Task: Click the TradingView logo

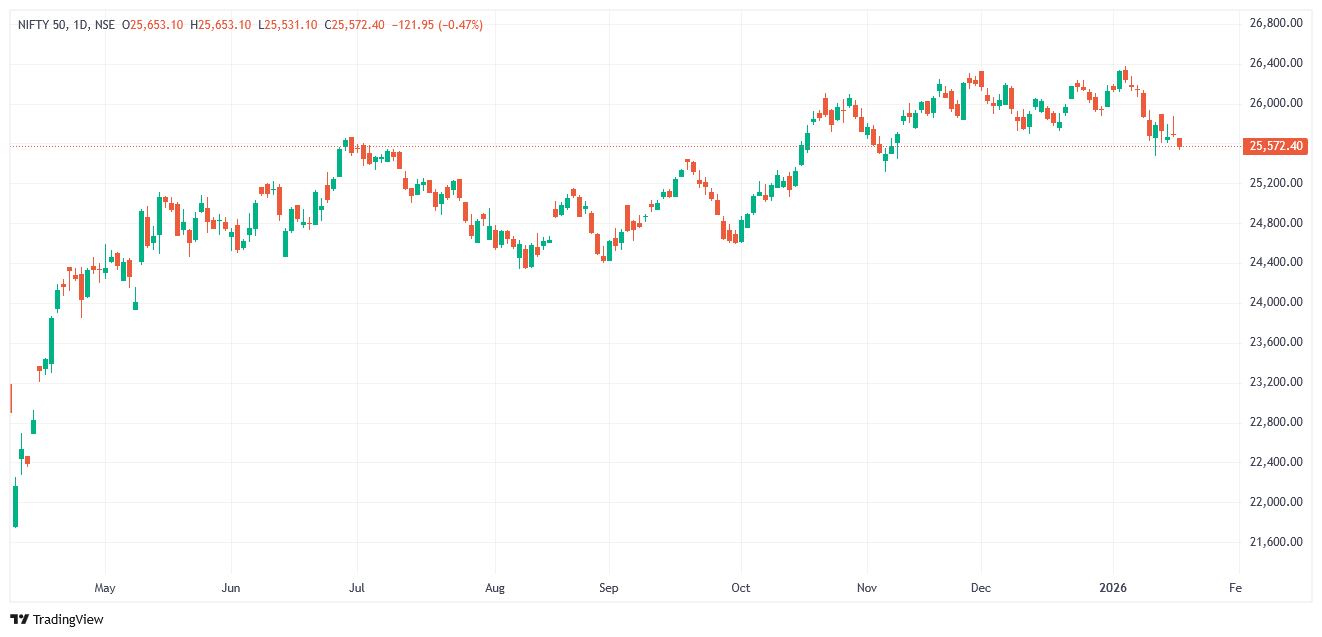Action: [56, 619]
